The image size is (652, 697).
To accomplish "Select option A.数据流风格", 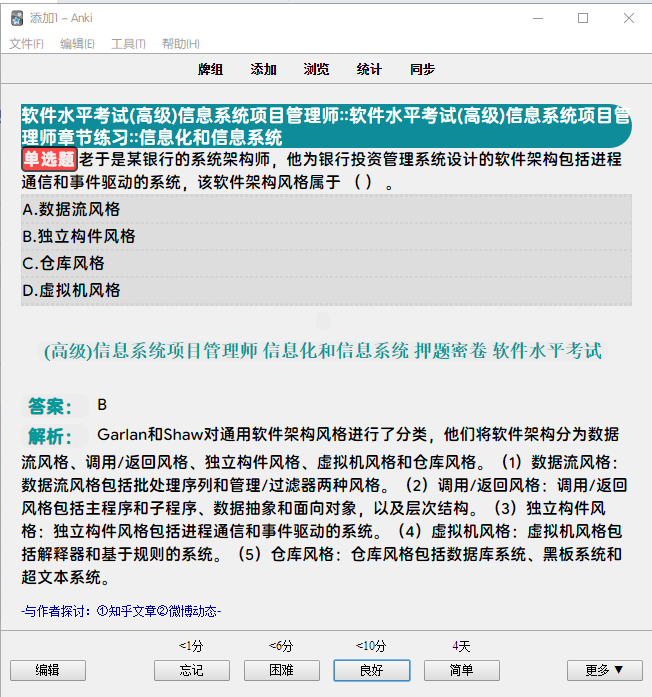I will point(326,209).
